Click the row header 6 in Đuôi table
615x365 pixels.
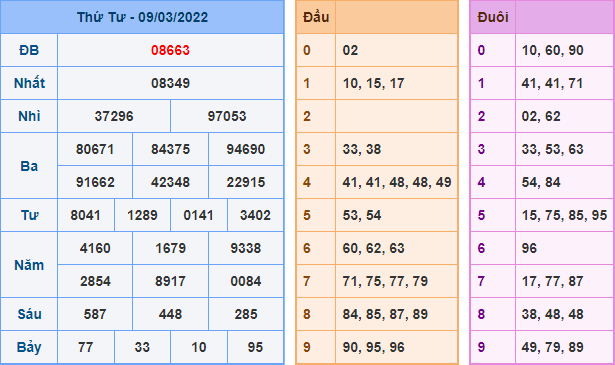pyautogui.click(x=481, y=248)
